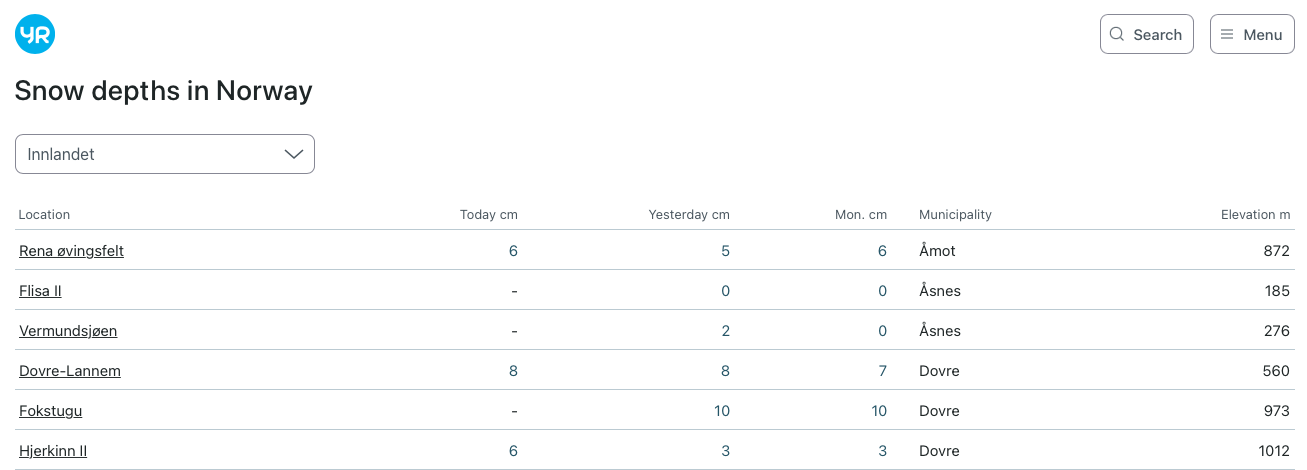Click the Elevation m column header
Image resolution: width=1307 pixels, height=470 pixels.
[x=1256, y=214]
